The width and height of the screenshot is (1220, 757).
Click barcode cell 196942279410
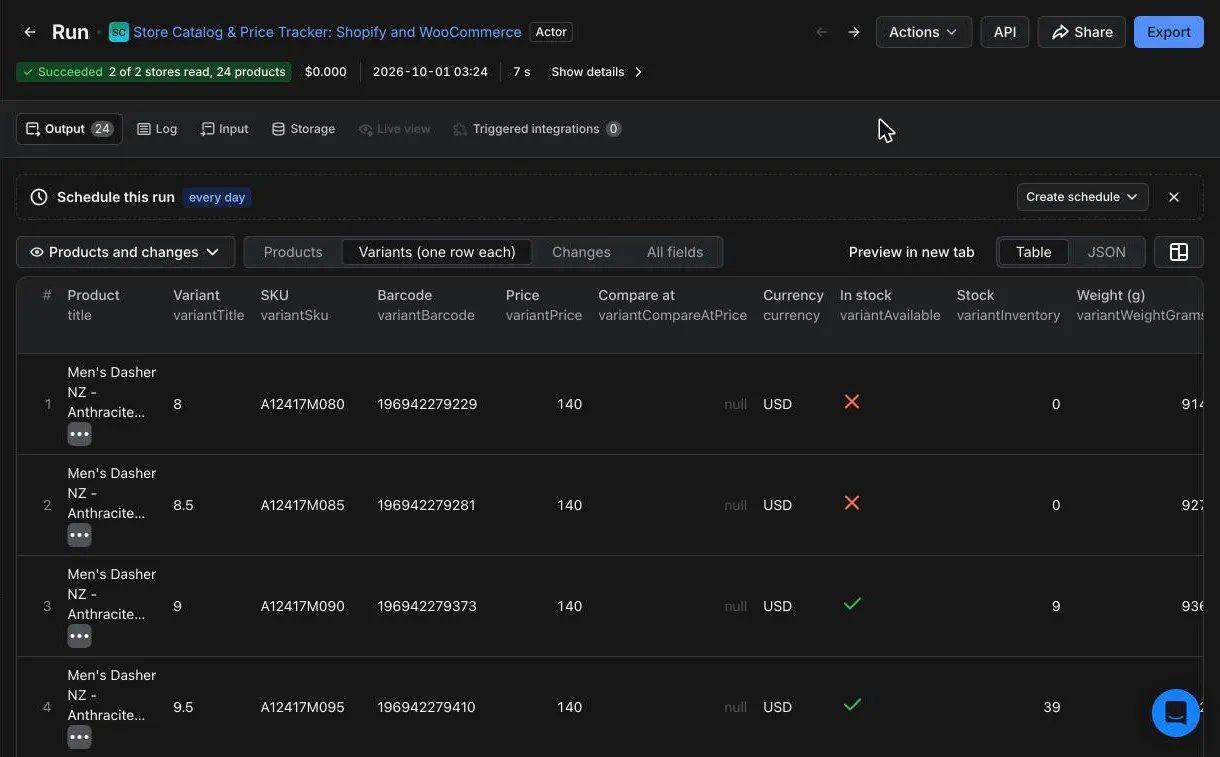[426, 707]
